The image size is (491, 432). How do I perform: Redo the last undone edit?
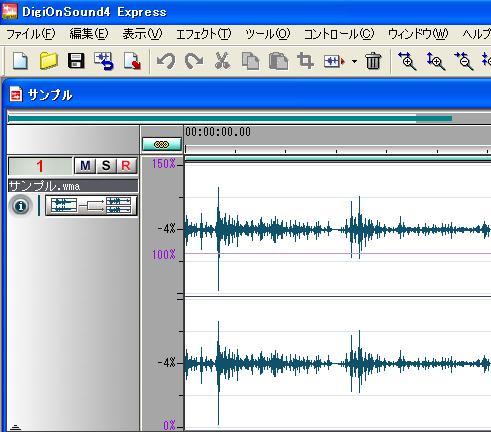point(194,61)
